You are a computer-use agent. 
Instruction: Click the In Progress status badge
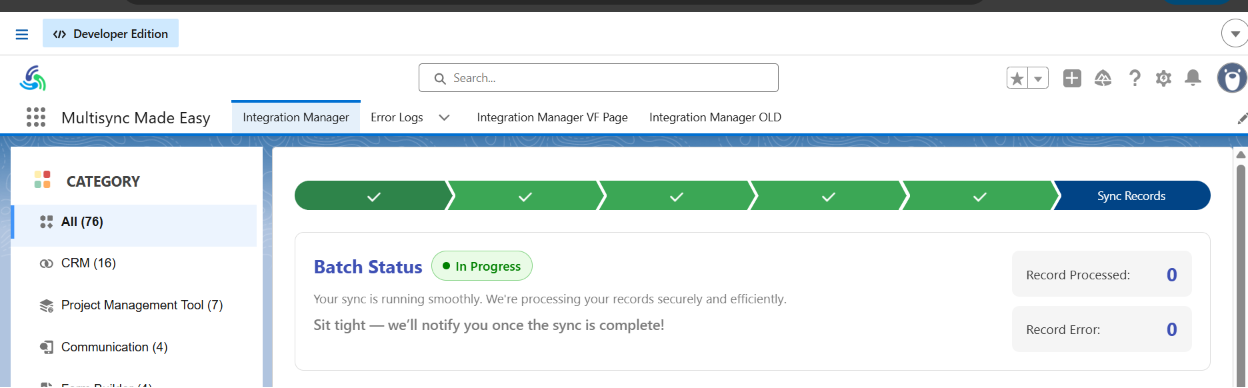(x=482, y=266)
